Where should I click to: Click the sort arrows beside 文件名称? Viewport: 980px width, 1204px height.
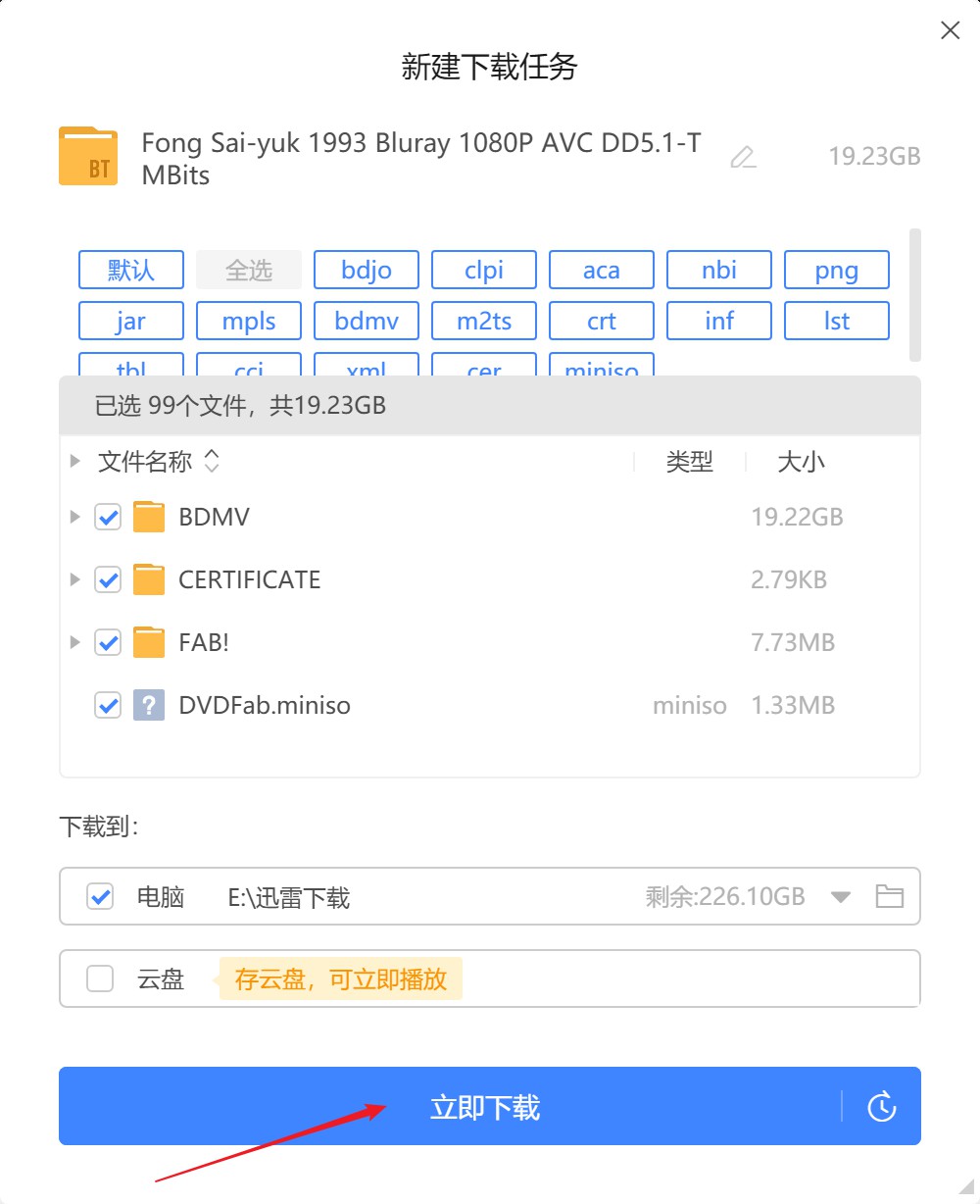212,462
